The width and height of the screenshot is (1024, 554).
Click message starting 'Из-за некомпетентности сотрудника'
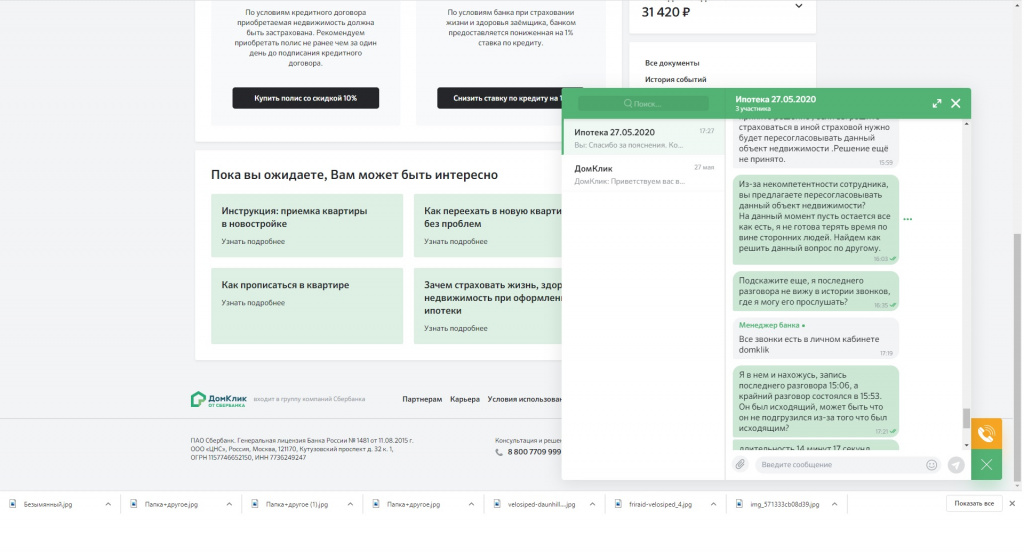(x=815, y=220)
